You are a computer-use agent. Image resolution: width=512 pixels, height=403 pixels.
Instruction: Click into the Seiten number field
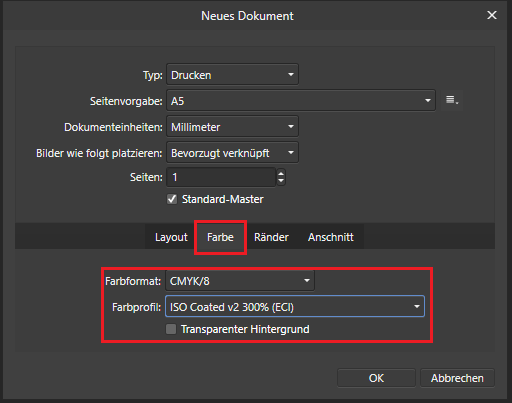[x=221, y=177]
